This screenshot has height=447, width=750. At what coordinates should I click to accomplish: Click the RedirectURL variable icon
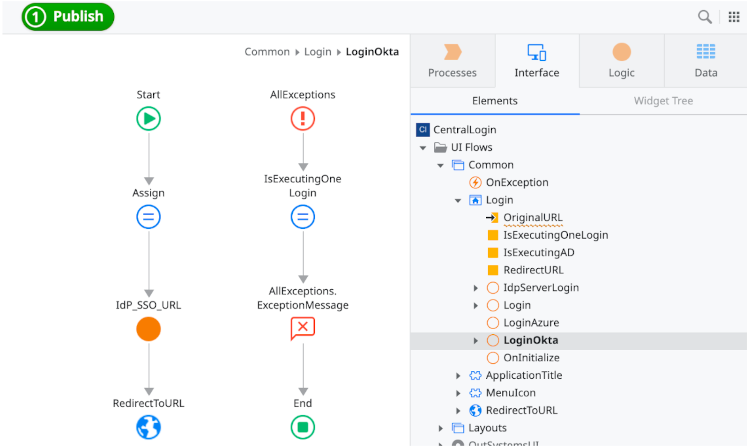pyautogui.click(x=493, y=270)
